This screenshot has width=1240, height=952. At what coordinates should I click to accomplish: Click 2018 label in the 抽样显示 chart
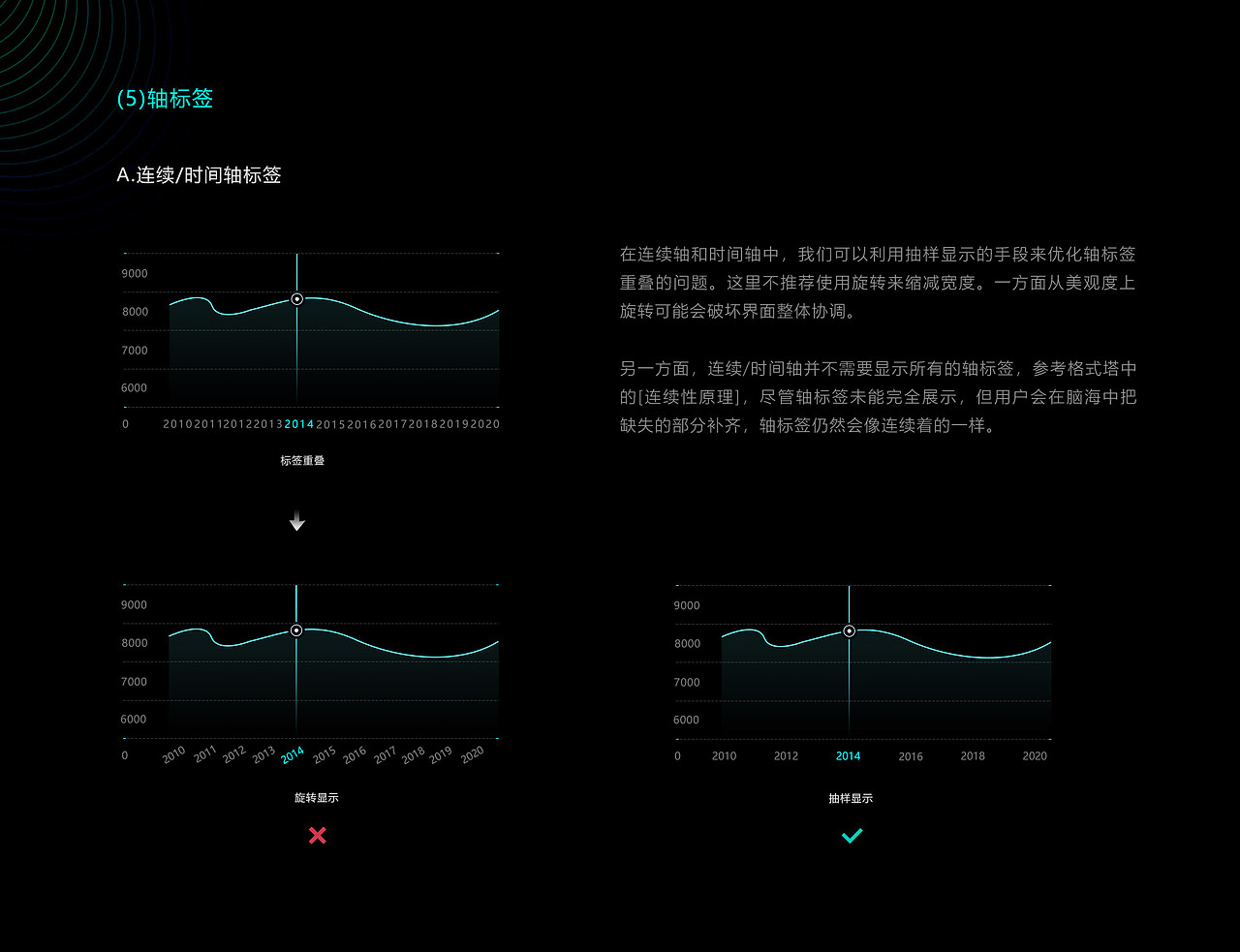click(x=973, y=756)
